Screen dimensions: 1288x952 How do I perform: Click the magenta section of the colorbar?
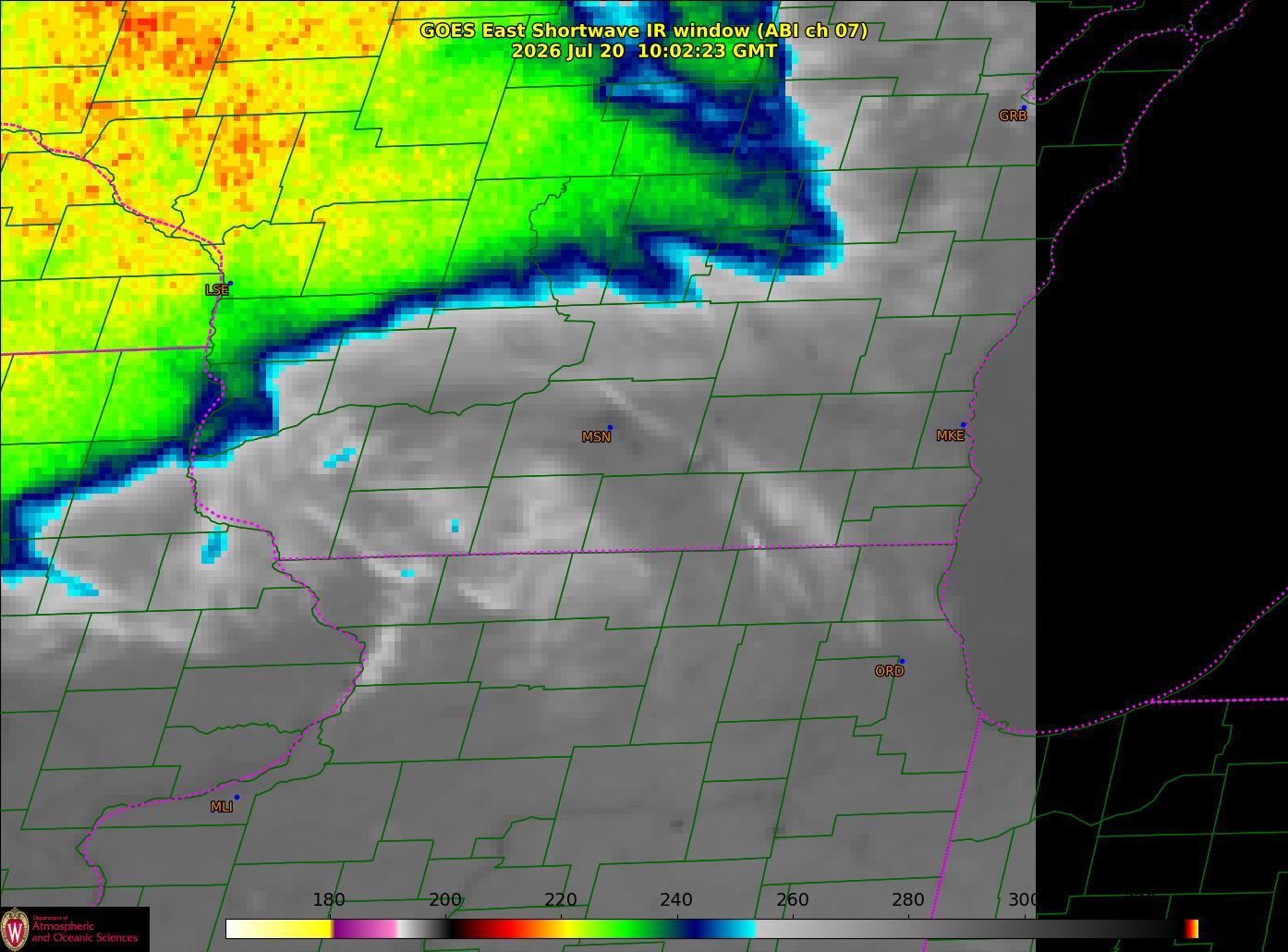pos(365,929)
